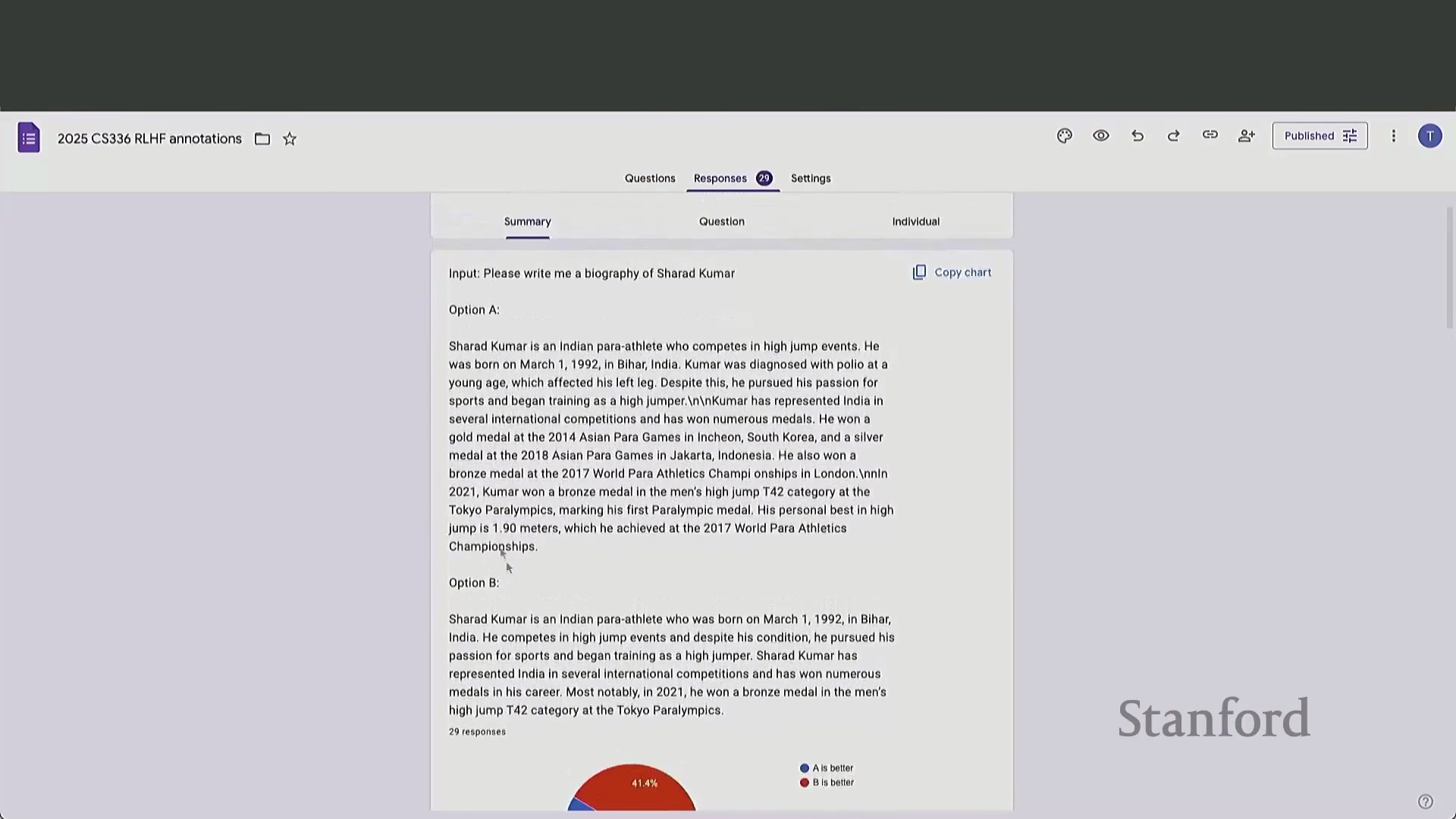Open the Individual responses view
1456x819 pixels.
coord(915,221)
